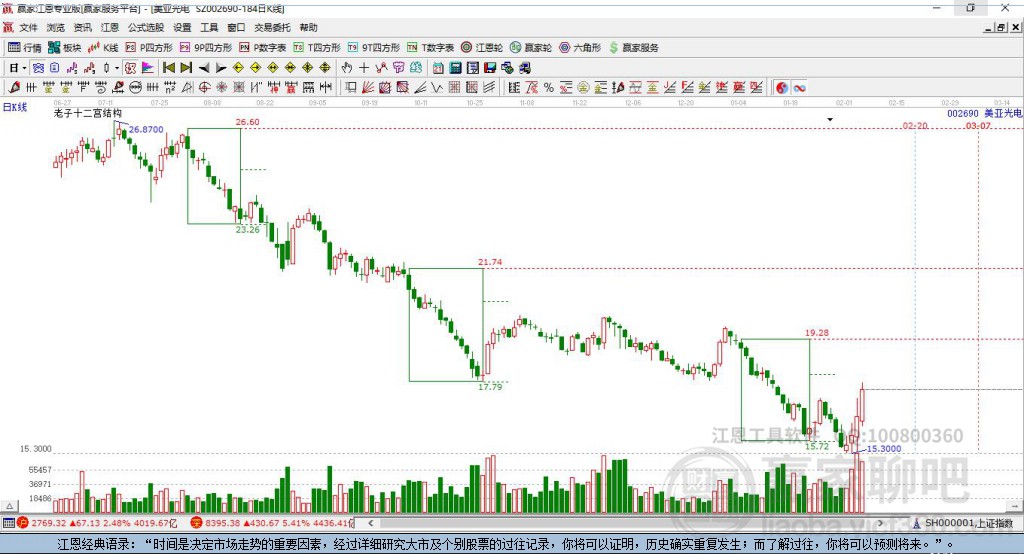Select the hand pan tool

347,68
